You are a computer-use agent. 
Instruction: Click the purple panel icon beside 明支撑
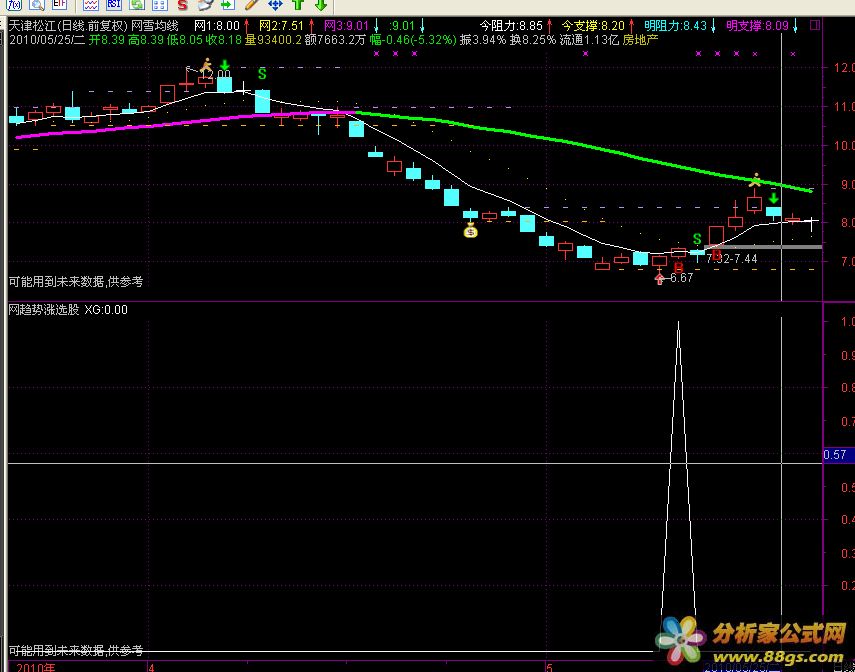pos(815,25)
